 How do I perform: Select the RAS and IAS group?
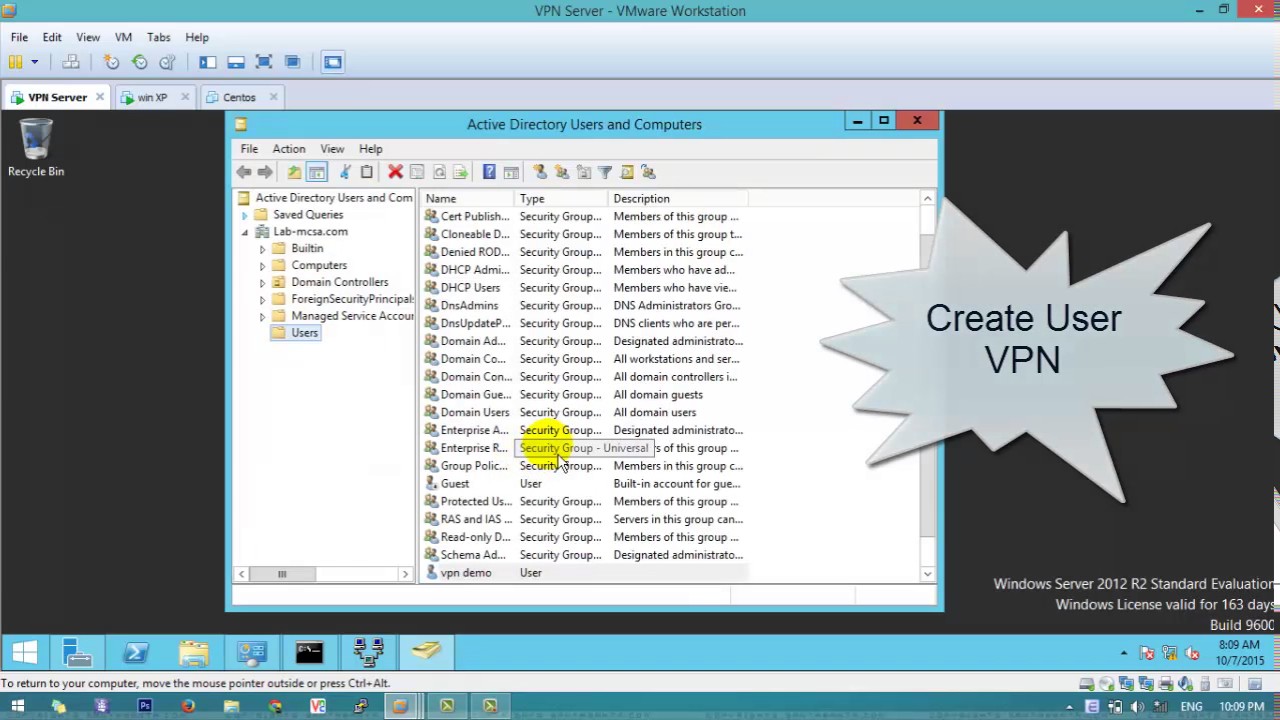click(x=476, y=519)
